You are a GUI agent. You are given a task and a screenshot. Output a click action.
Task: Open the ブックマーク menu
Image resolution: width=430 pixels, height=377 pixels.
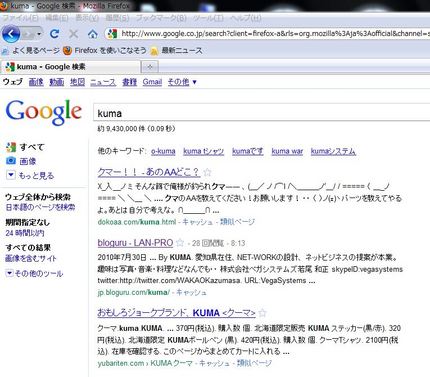[161, 18]
